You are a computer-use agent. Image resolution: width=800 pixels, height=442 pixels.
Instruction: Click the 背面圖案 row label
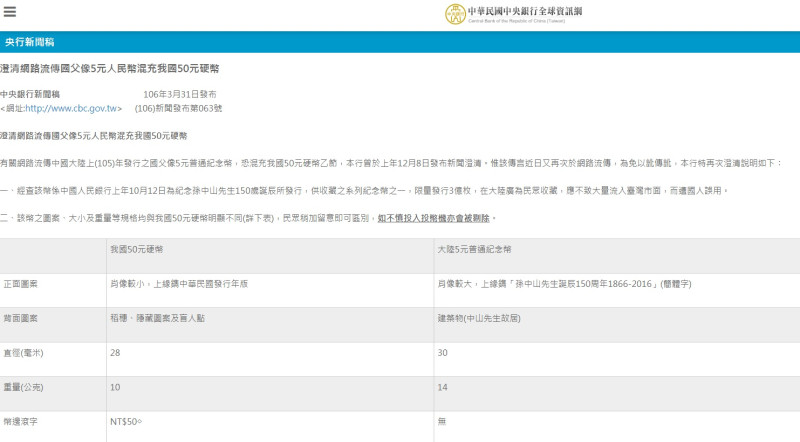click(20, 318)
